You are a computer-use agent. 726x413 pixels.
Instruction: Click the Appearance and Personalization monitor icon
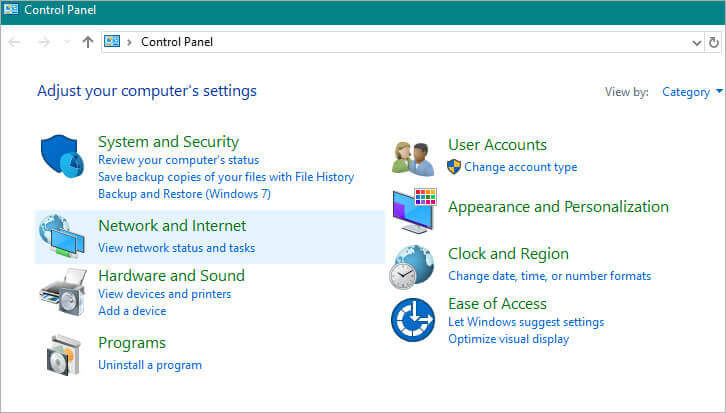[x=414, y=211]
